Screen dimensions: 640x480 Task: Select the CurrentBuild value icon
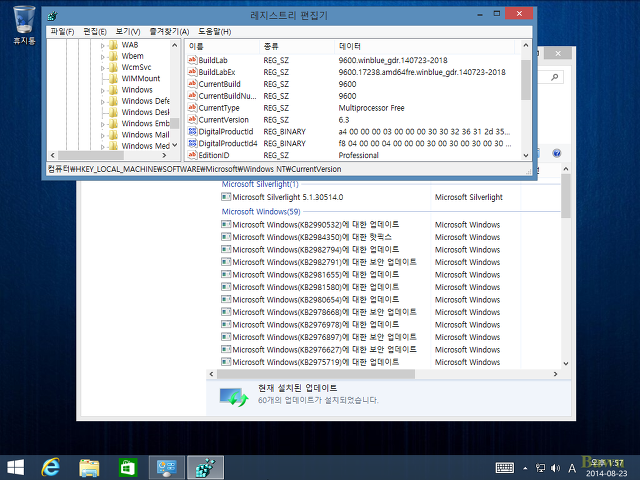tap(192, 84)
